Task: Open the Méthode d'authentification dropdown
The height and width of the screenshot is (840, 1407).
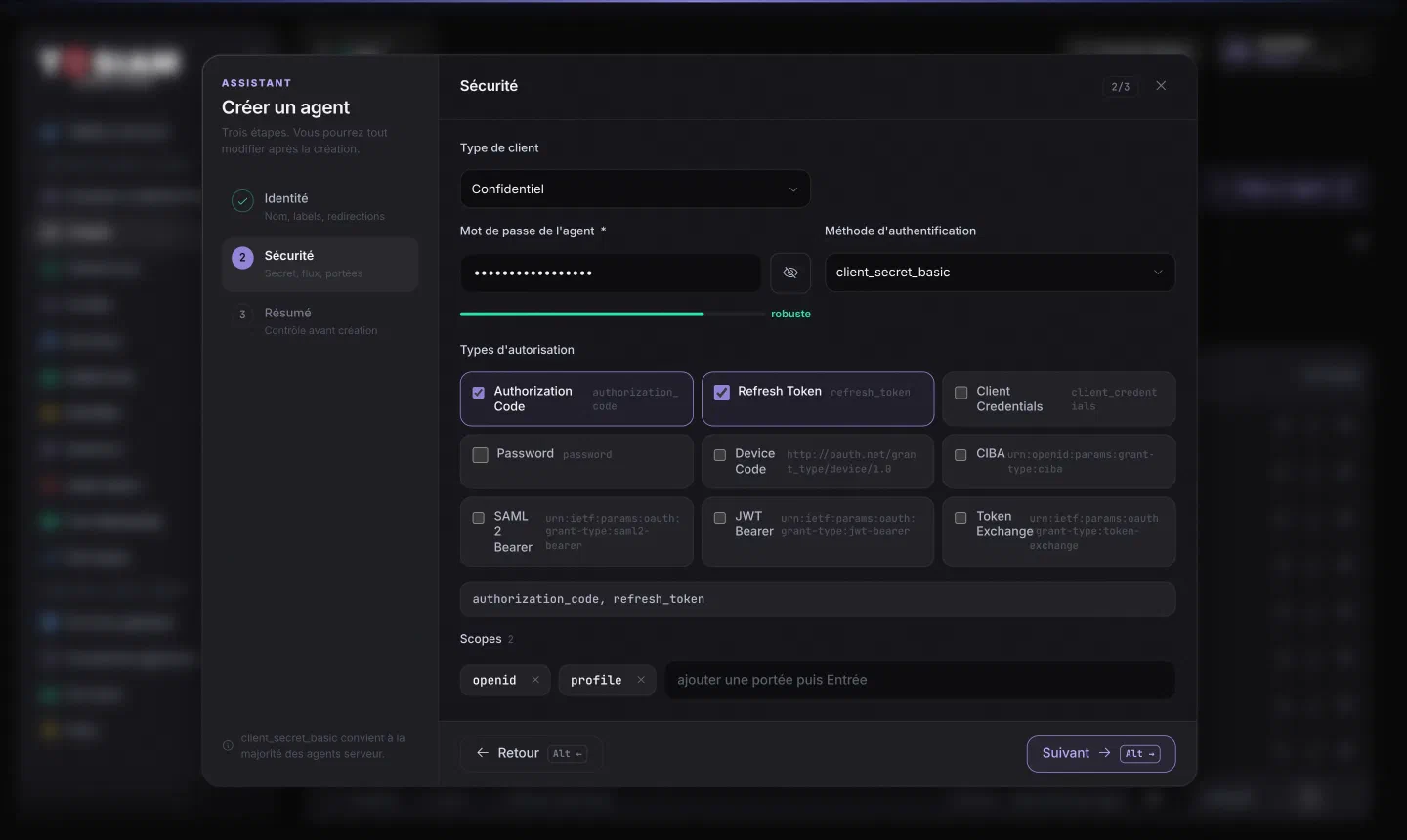Action: pos(1000,273)
